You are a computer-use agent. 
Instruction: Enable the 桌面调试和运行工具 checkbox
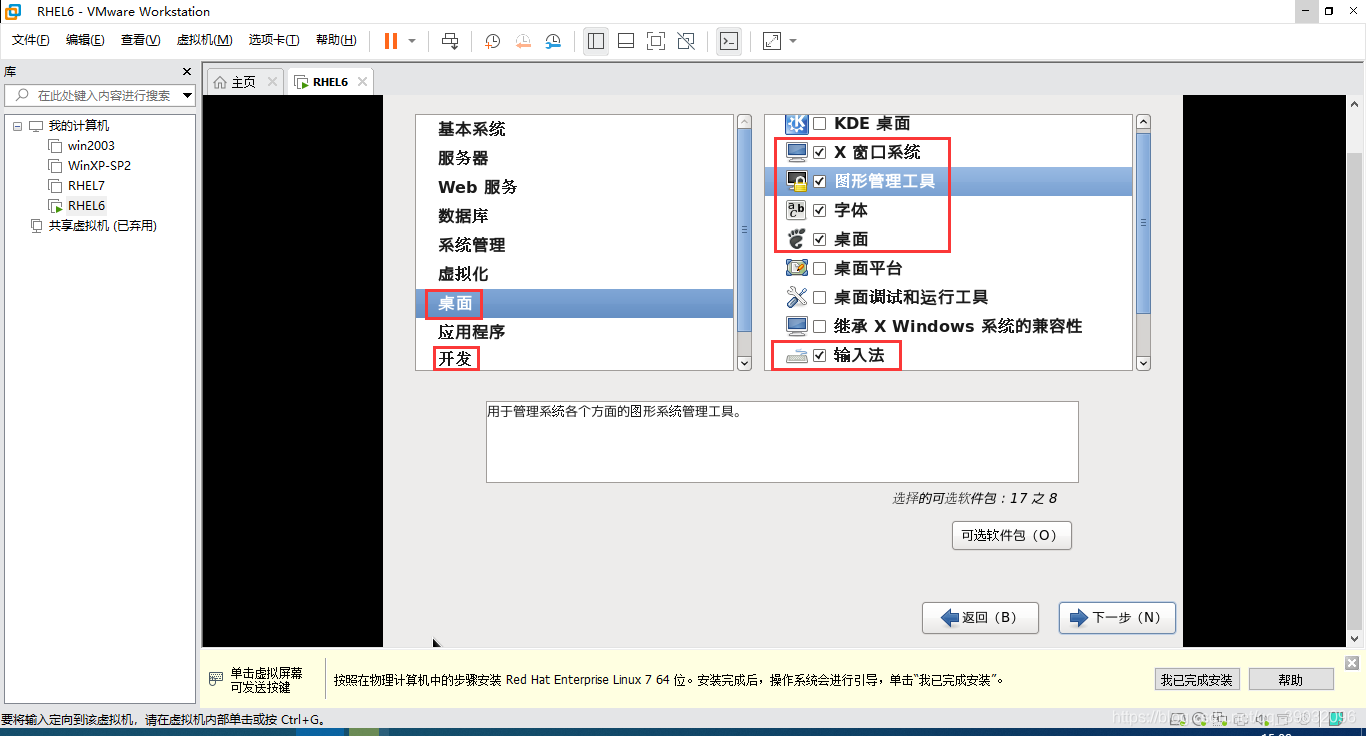pos(819,298)
